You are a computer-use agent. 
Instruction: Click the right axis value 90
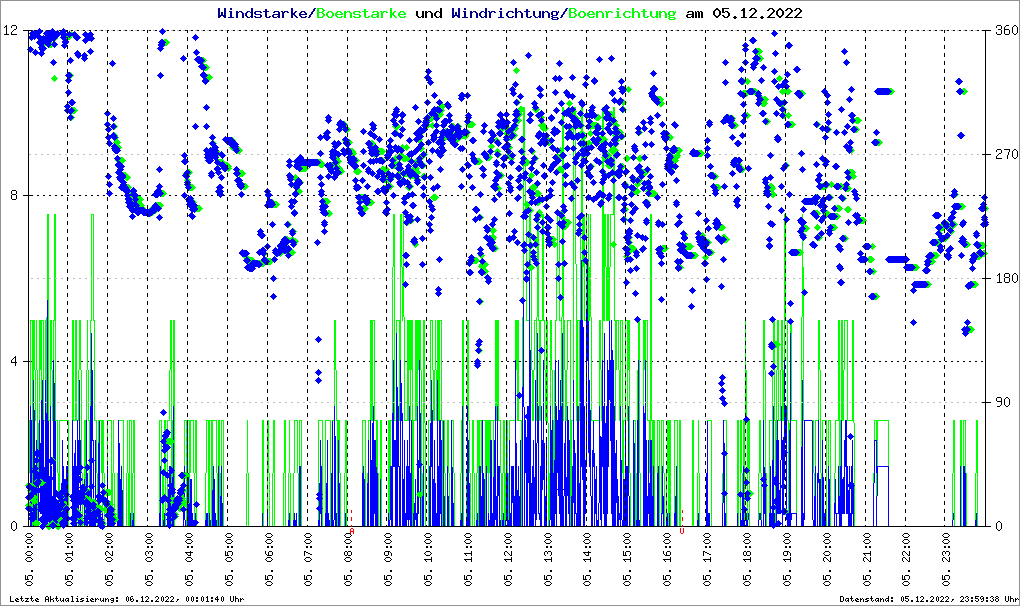(1003, 403)
